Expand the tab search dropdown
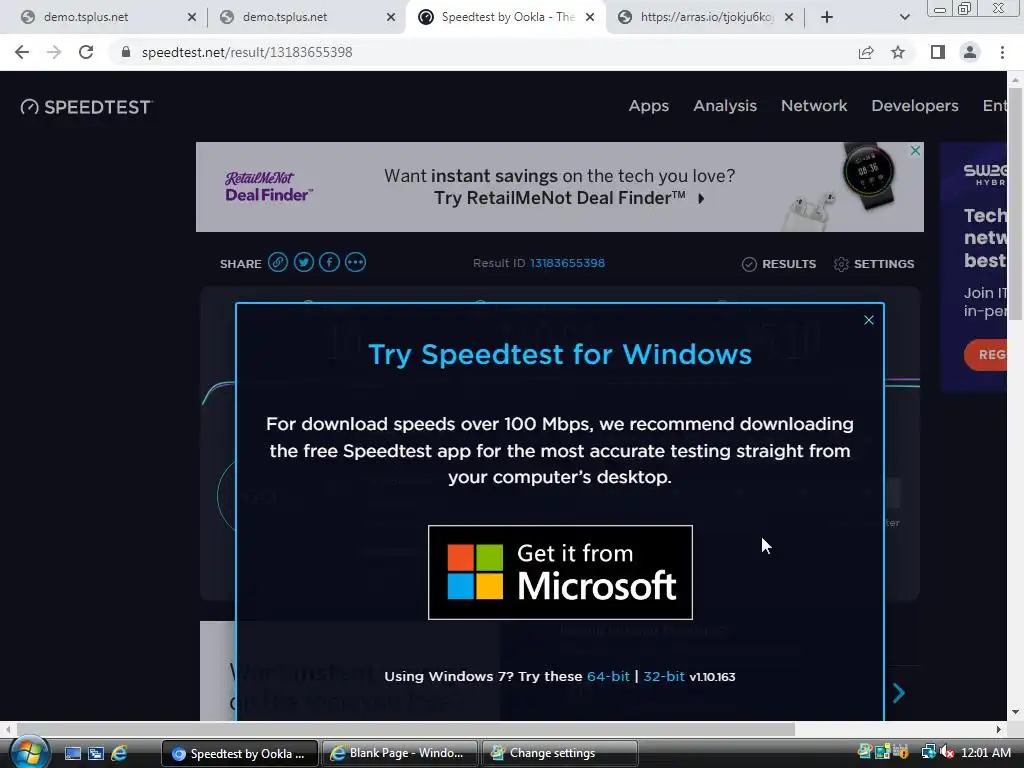 (904, 17)
